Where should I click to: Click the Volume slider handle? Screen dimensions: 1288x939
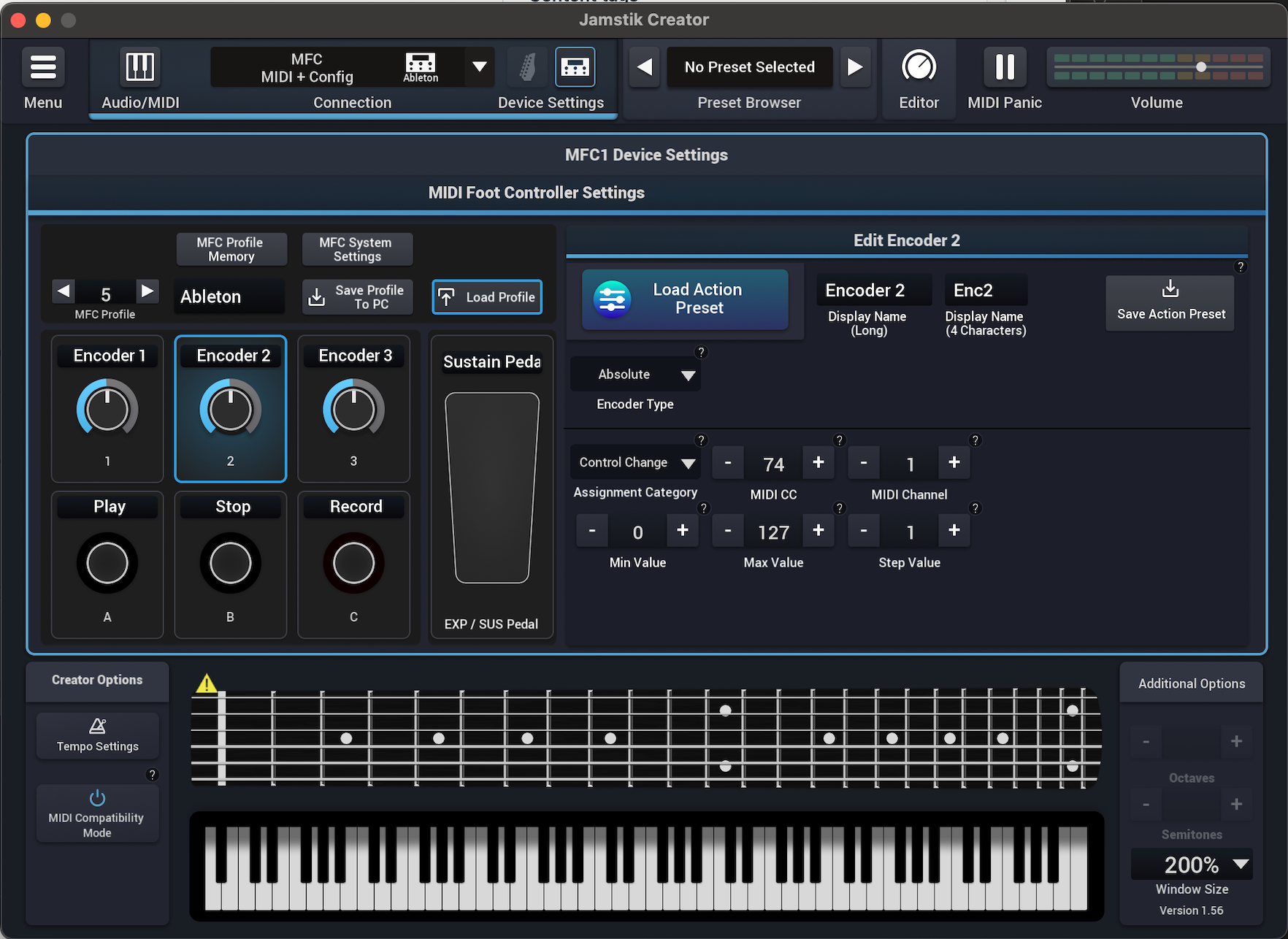pyautogui.click(x=1201, y=67)
